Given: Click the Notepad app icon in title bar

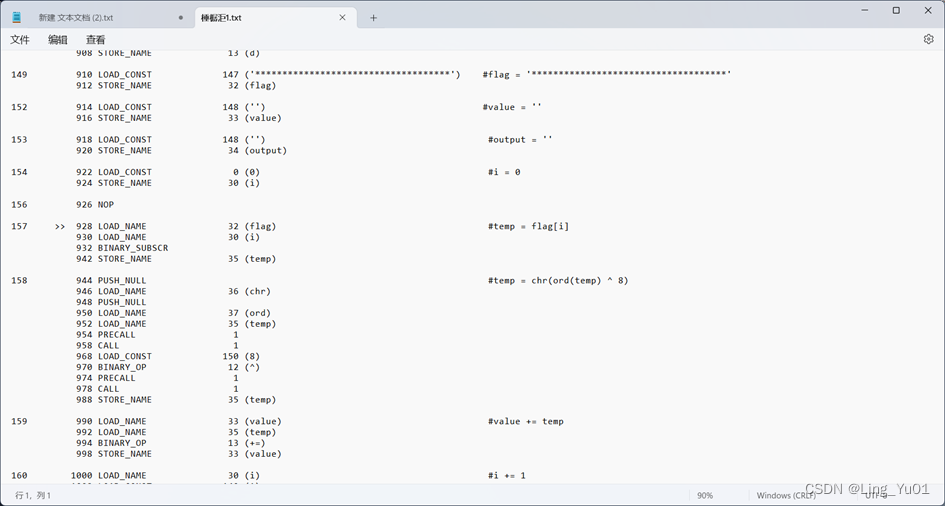Looking at the screenshot, I should (x=16, y=17).
